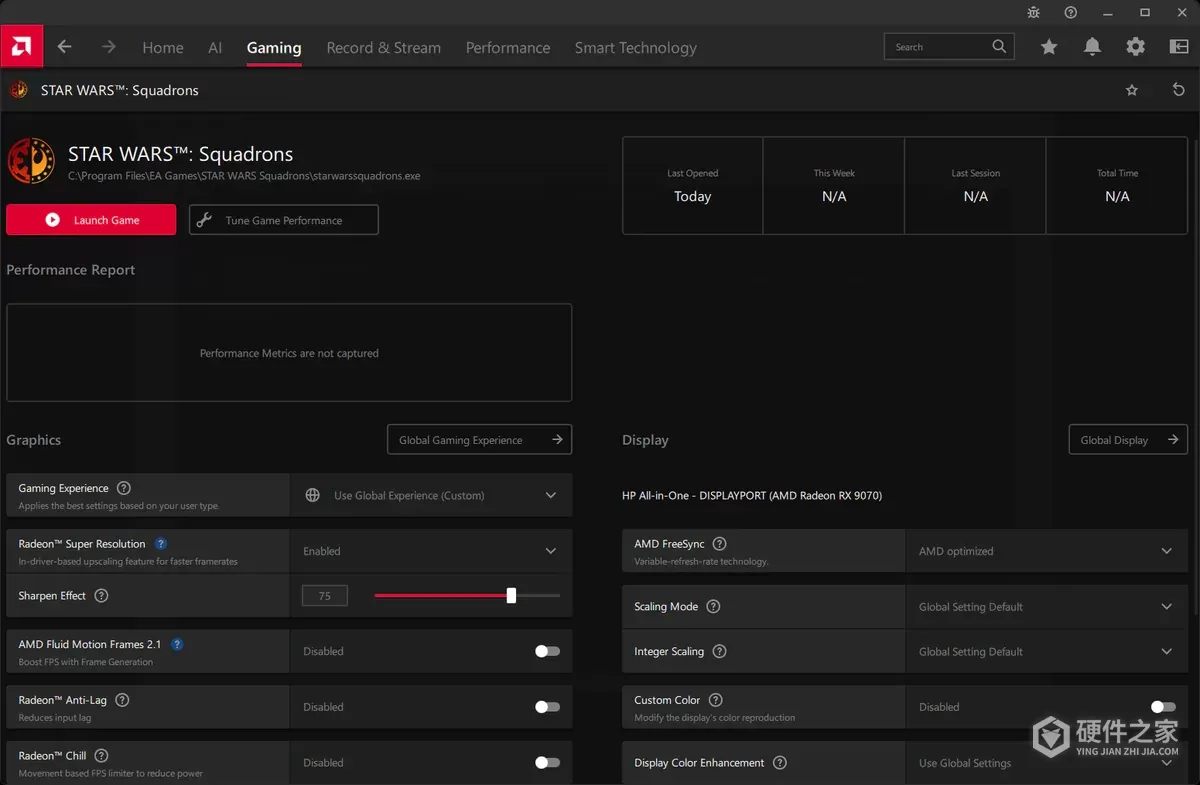Enable the Custom Color toggle
1200x785 pixels.
click(x=1163, y=707)
